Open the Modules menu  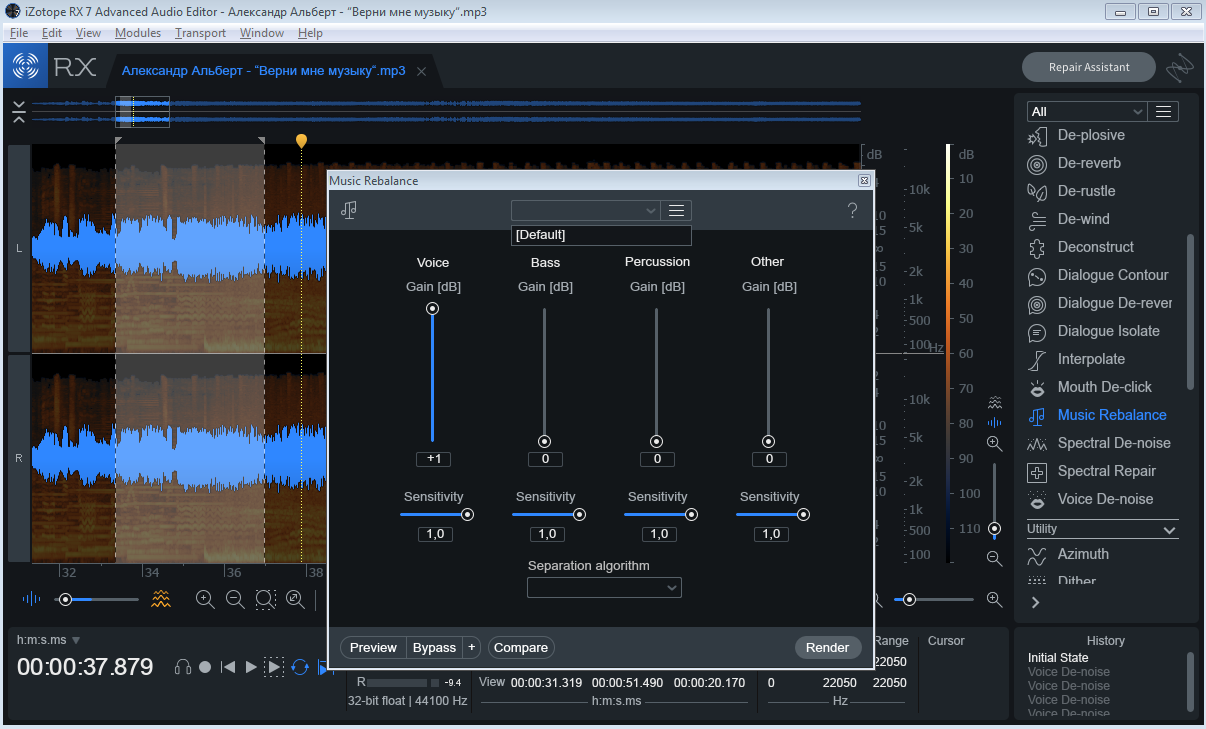[138, 33]
